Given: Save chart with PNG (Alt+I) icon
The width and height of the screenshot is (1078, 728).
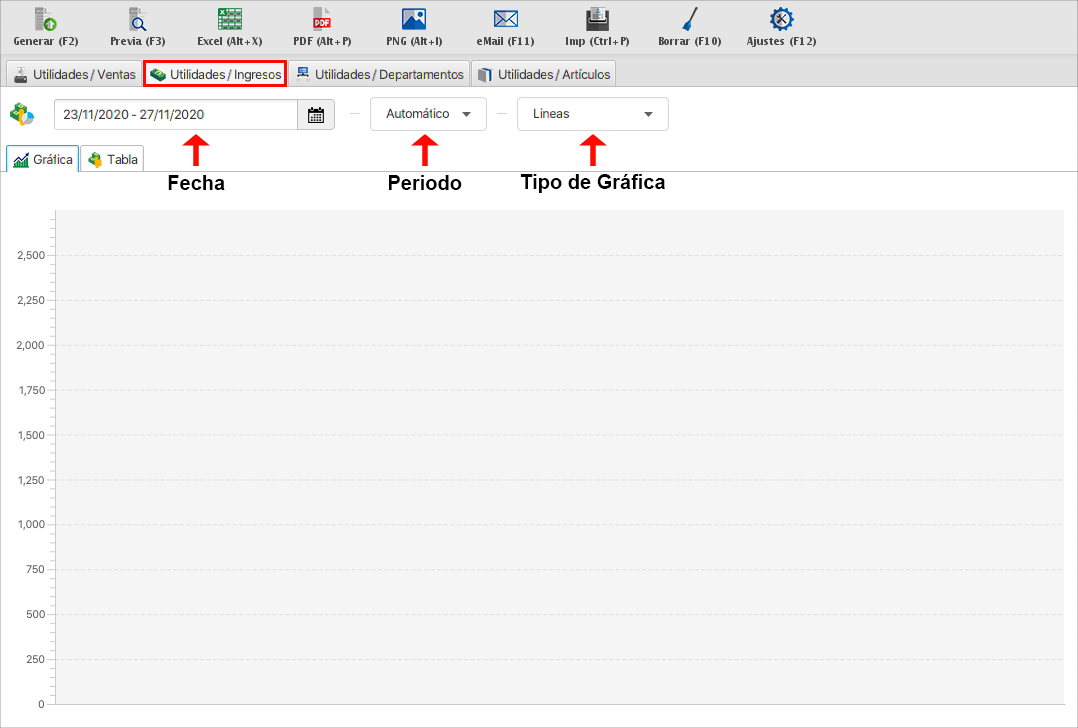Looking at the screenshot, I should (x=414, y=19).
